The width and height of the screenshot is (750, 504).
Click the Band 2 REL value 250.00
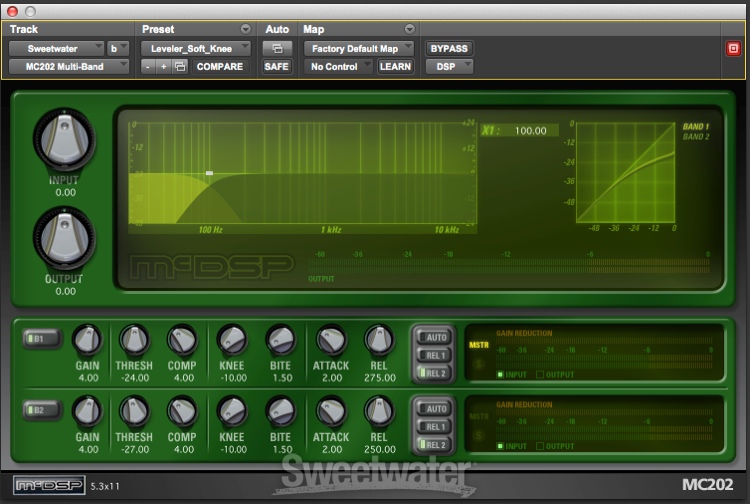(380, 449)
